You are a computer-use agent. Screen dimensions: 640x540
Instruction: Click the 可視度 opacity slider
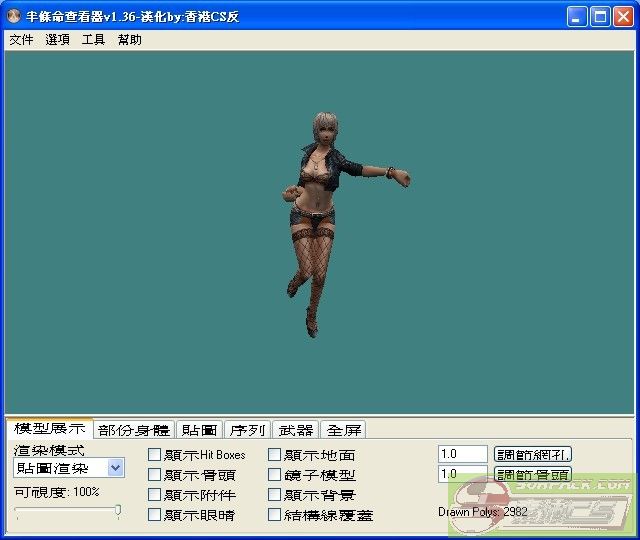tap(68, 511)
